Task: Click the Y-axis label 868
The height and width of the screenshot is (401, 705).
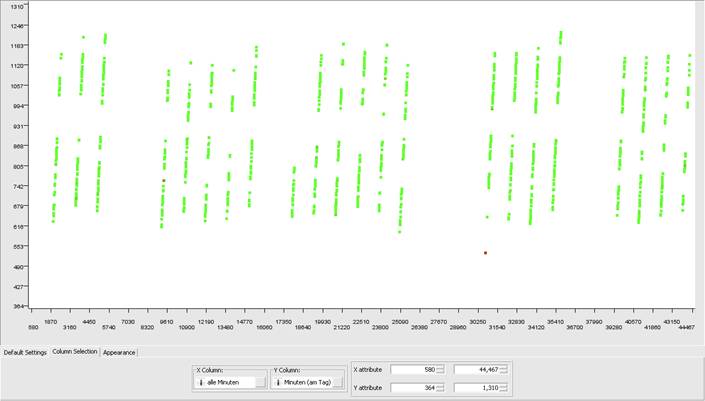Action: 18,146
